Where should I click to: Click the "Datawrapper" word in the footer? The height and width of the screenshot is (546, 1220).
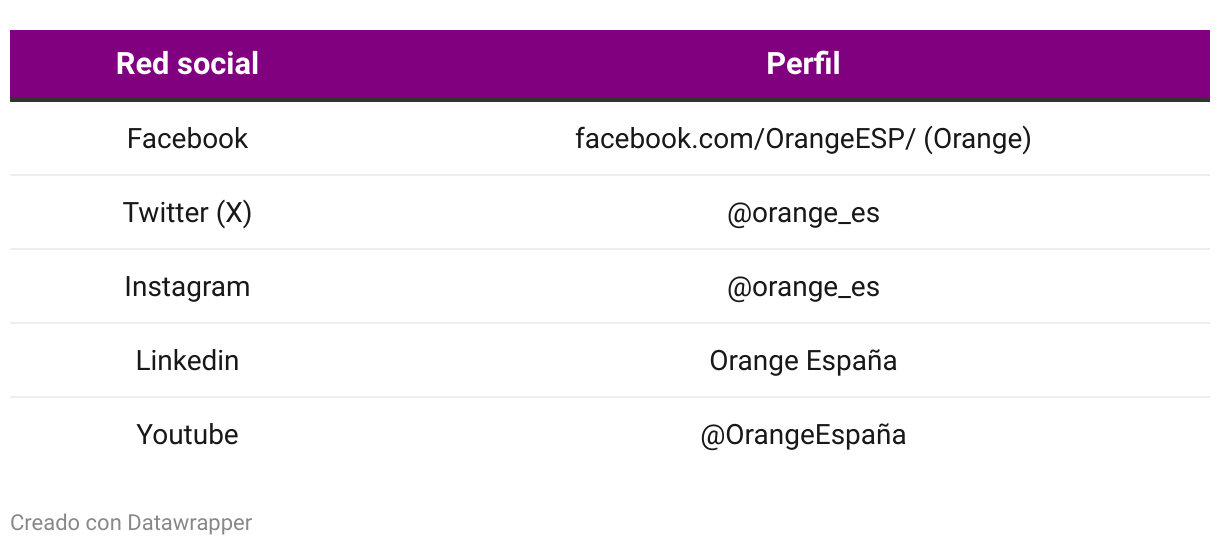click(x=189, y=522)
